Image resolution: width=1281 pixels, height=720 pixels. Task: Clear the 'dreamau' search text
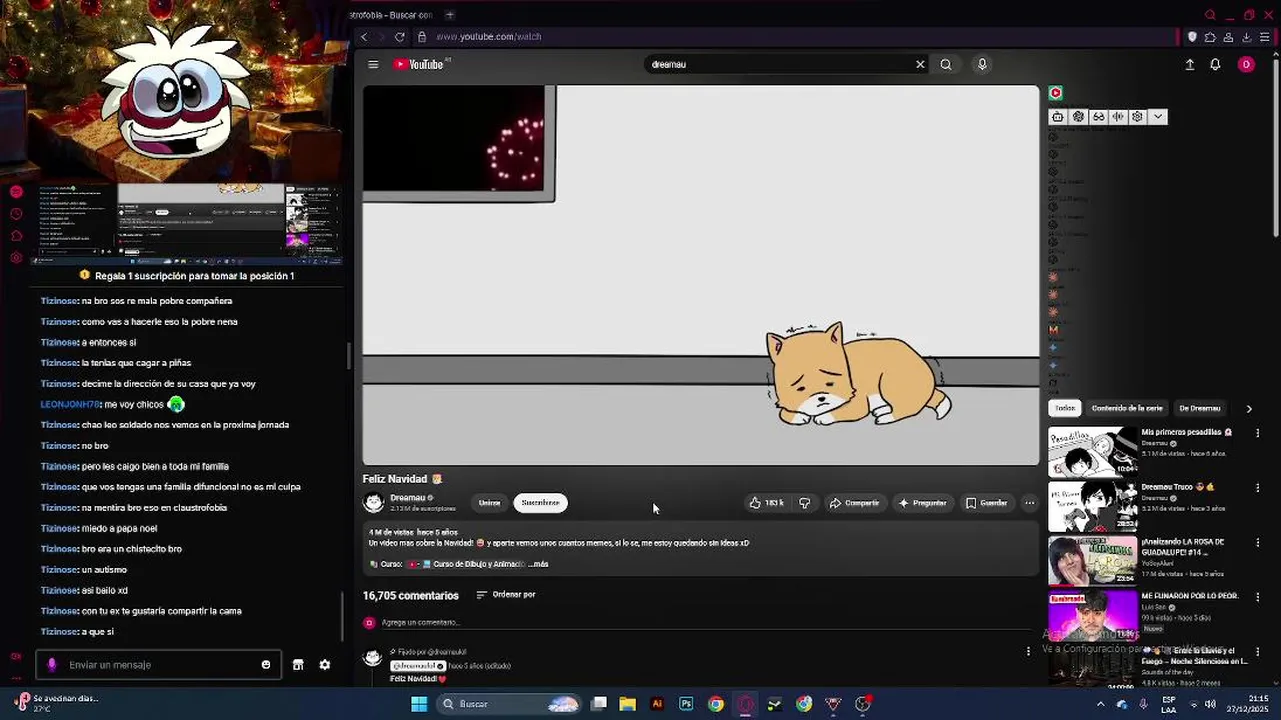coord(920,64)
